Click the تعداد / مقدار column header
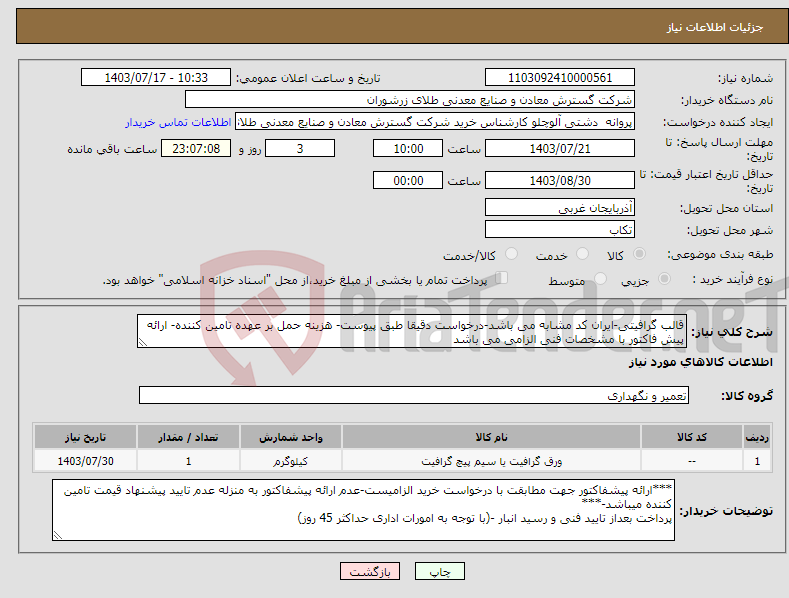The width and height of the screenshot is (789, 598). click(188, 437)
